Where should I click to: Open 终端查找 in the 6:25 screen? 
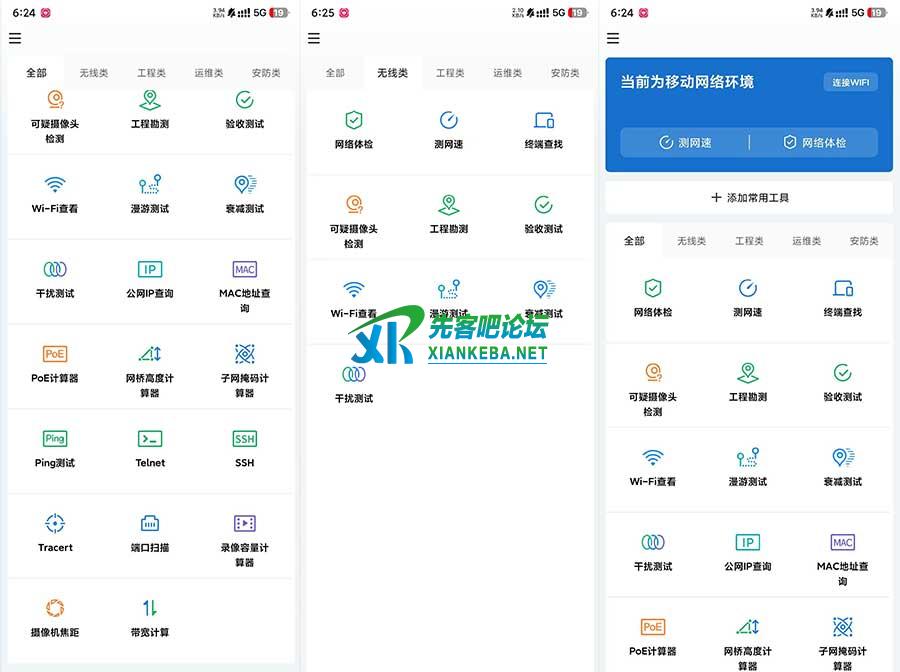(543, 128)
